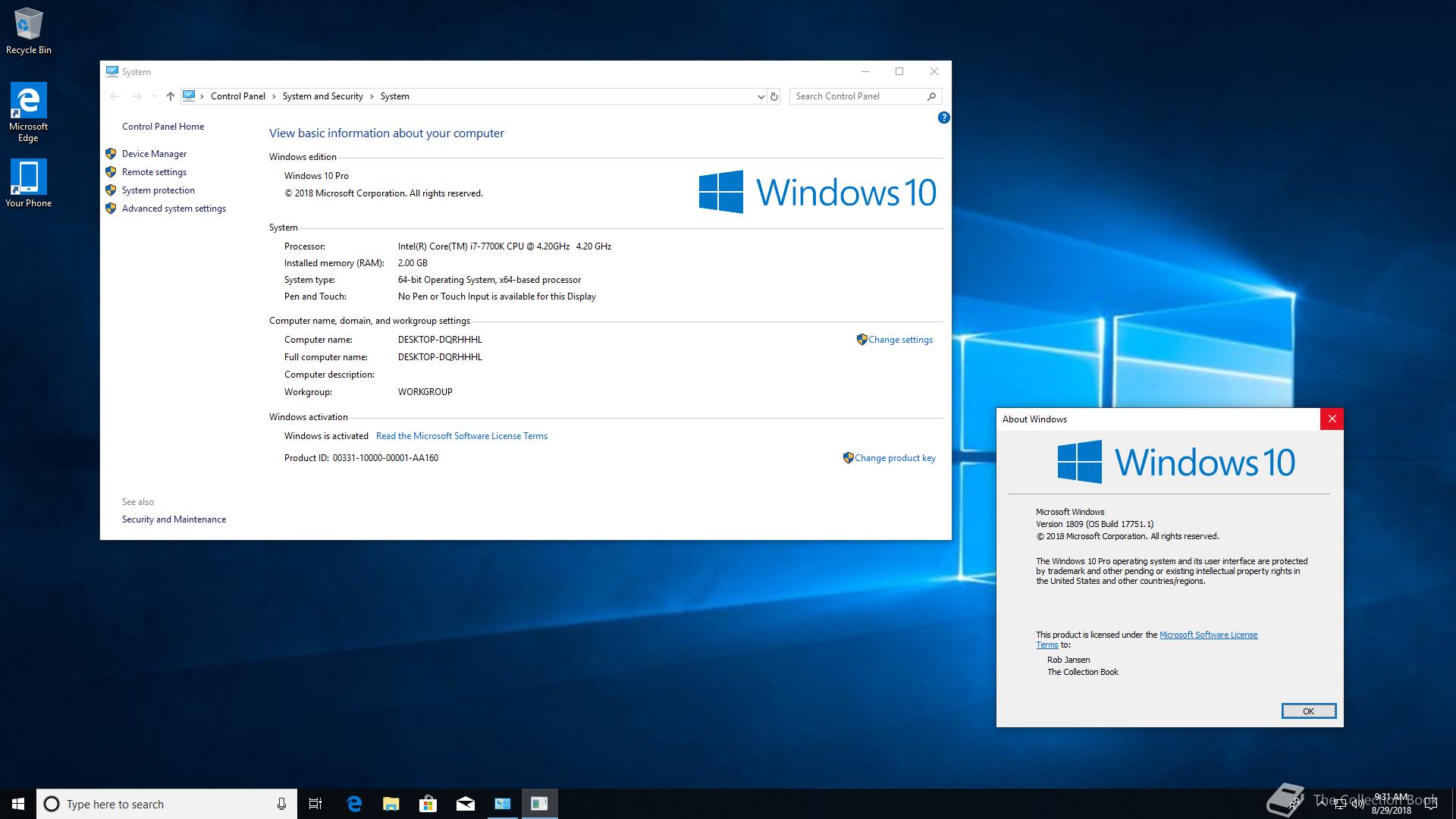Viewport: 1456px width, 819px height.
Task: Click Version 1809 (OS Build 17751.1) text
Action: click(1094, 524)
